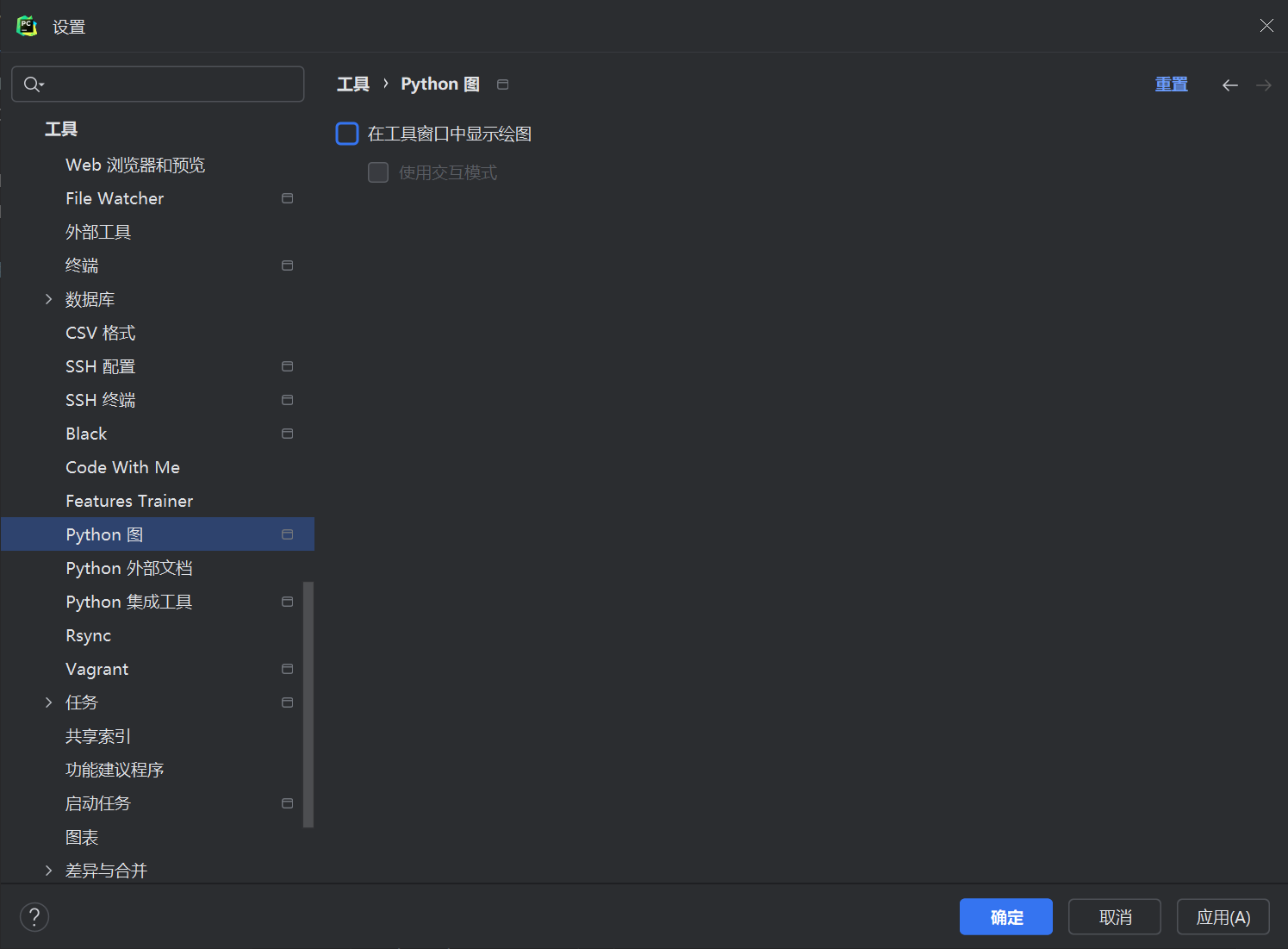Image resolution: width=1288 pixels, height=949 pixels.
Task: Click the search magnifier icon
Action: [x=32, y=84]
